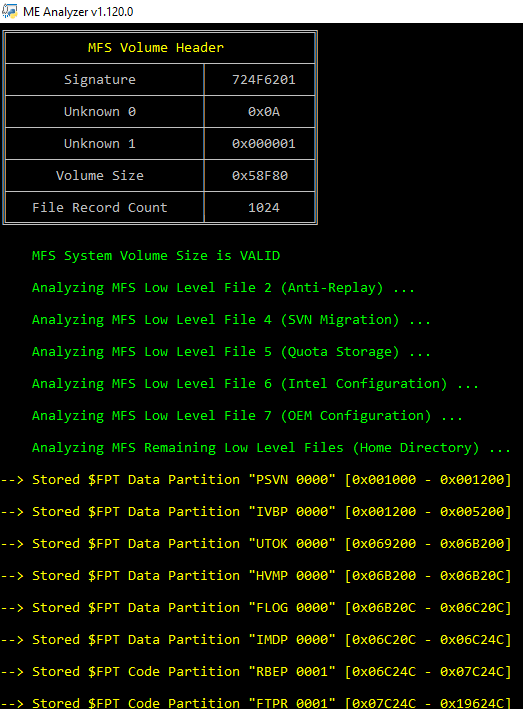The width and height of the screenshot is (523, 709).
Task: Select the Signature value 724F6201
Action: pyautogui.click(x=264, y=80)
